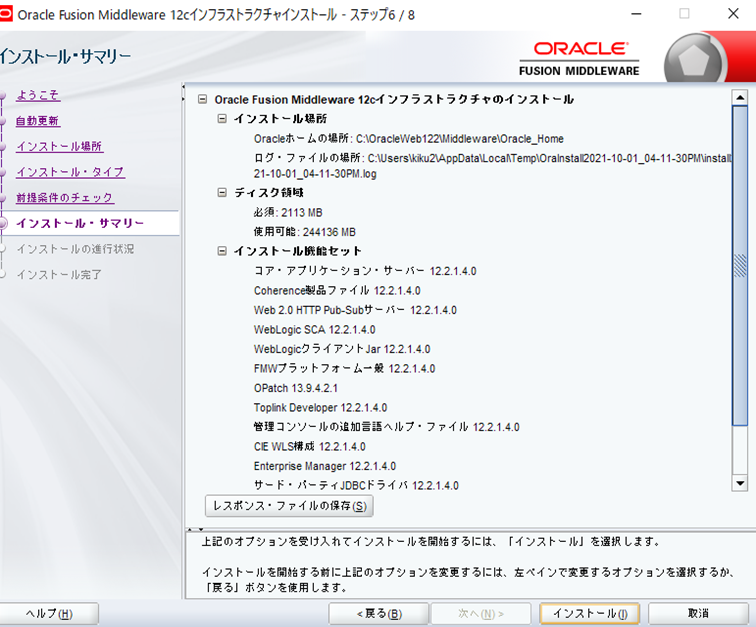Image resolution: width=756 pixels, height=627 pixels.
Task: Go to the ようこそ step
Action: (x=38, y=95)
